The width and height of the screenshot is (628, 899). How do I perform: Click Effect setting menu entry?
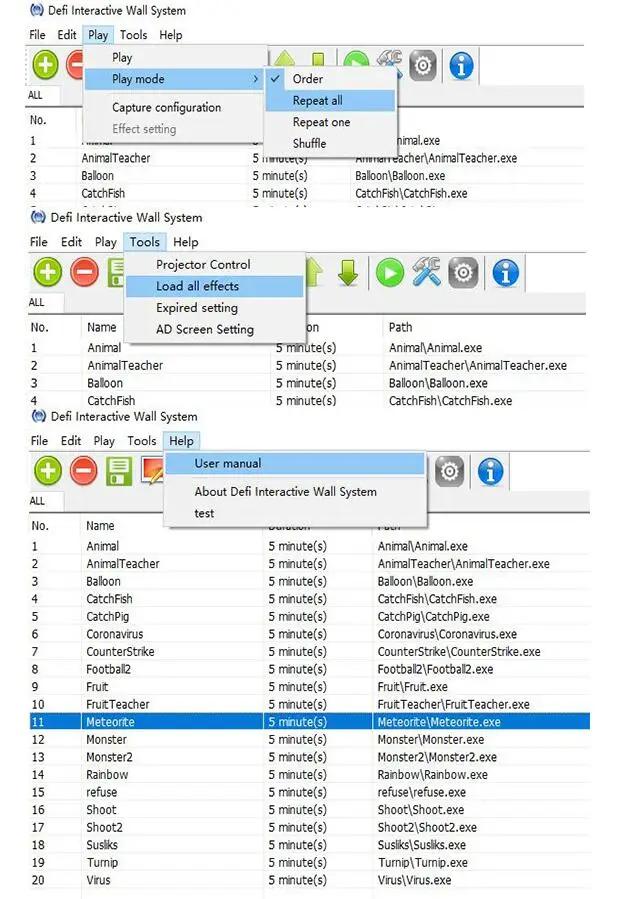coord(144,129)
